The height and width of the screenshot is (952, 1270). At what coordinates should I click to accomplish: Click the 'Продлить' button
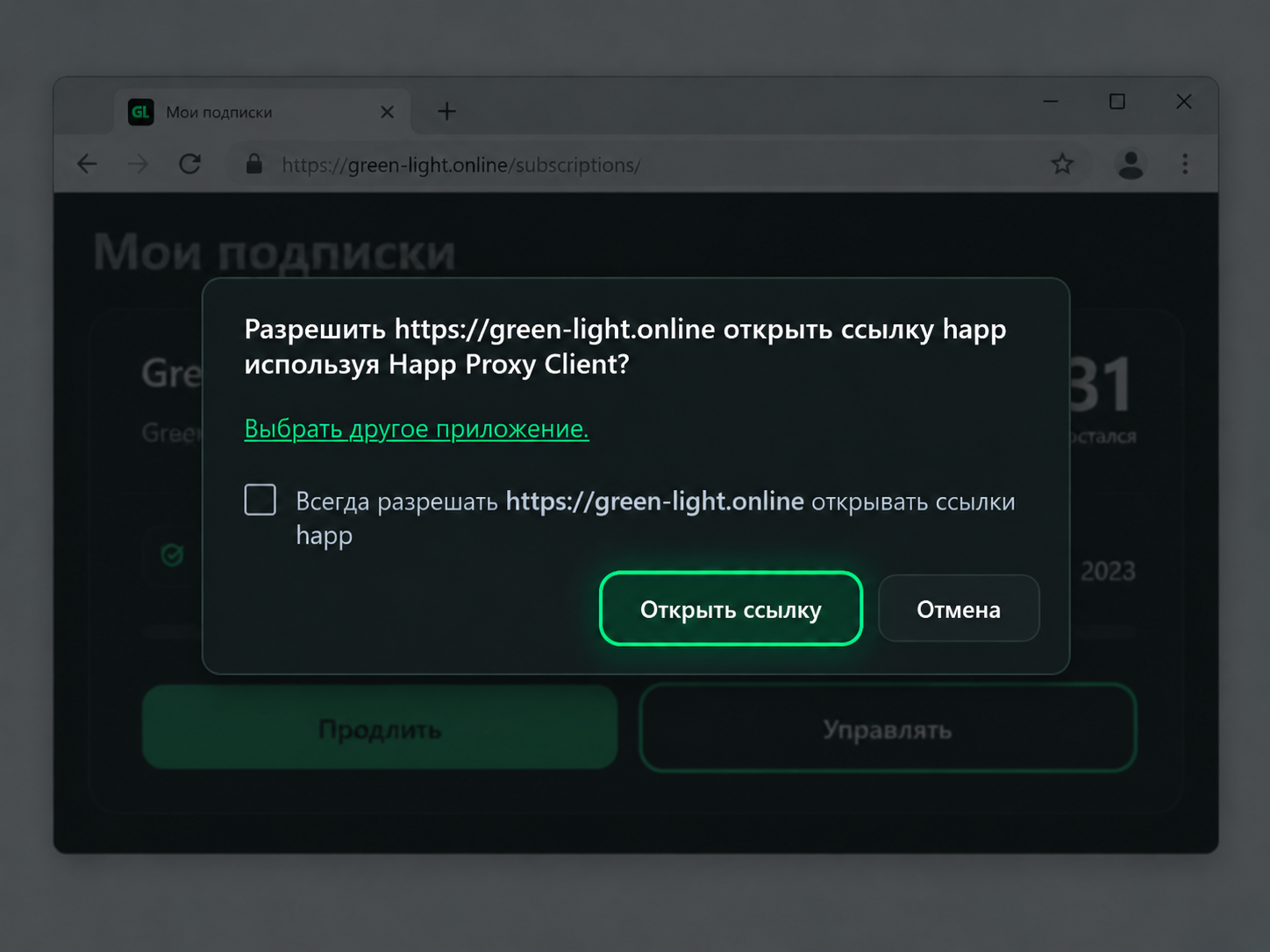(x=380, y=728)
